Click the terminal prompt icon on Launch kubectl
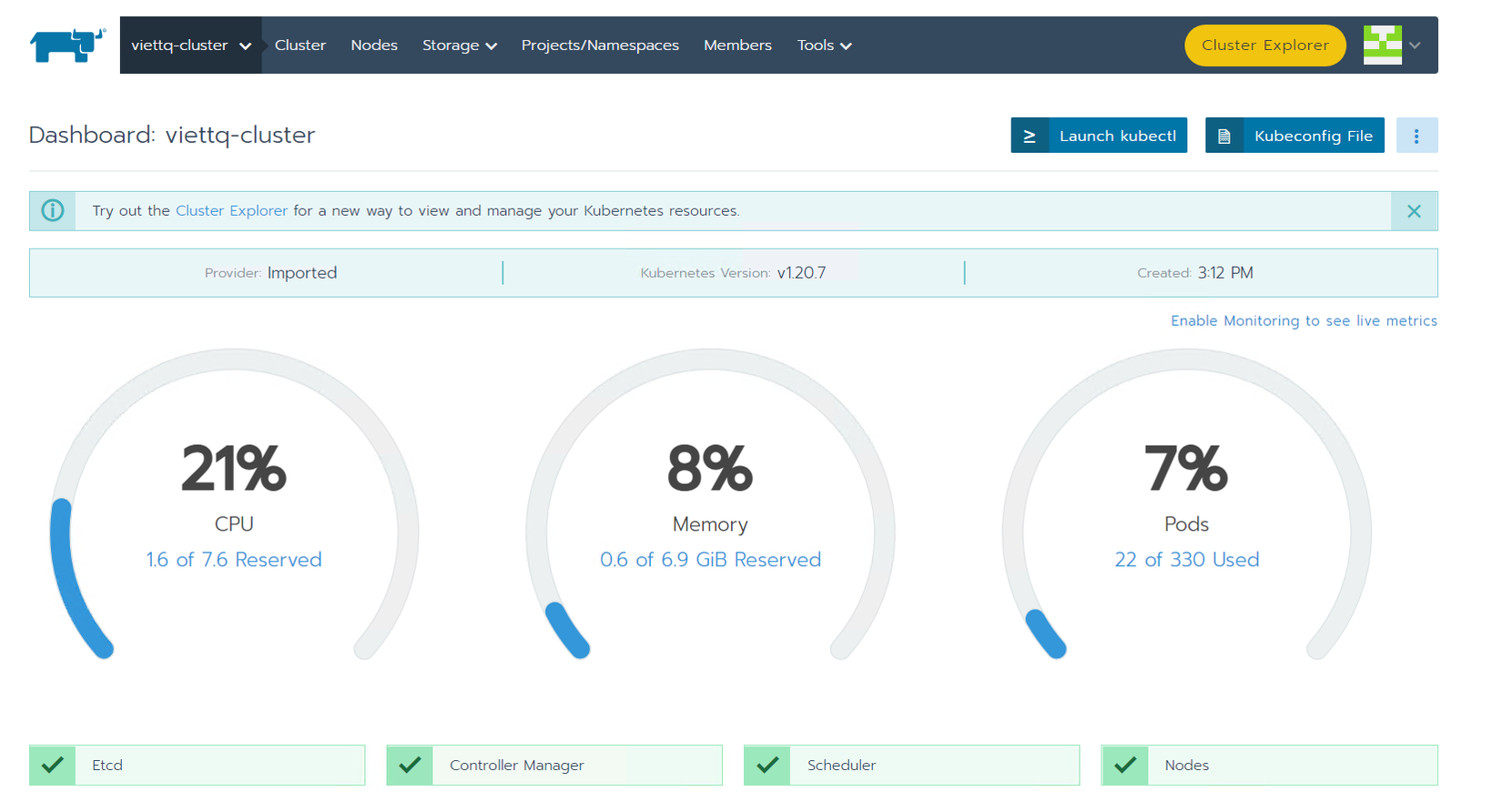 tap(1030, 136)
